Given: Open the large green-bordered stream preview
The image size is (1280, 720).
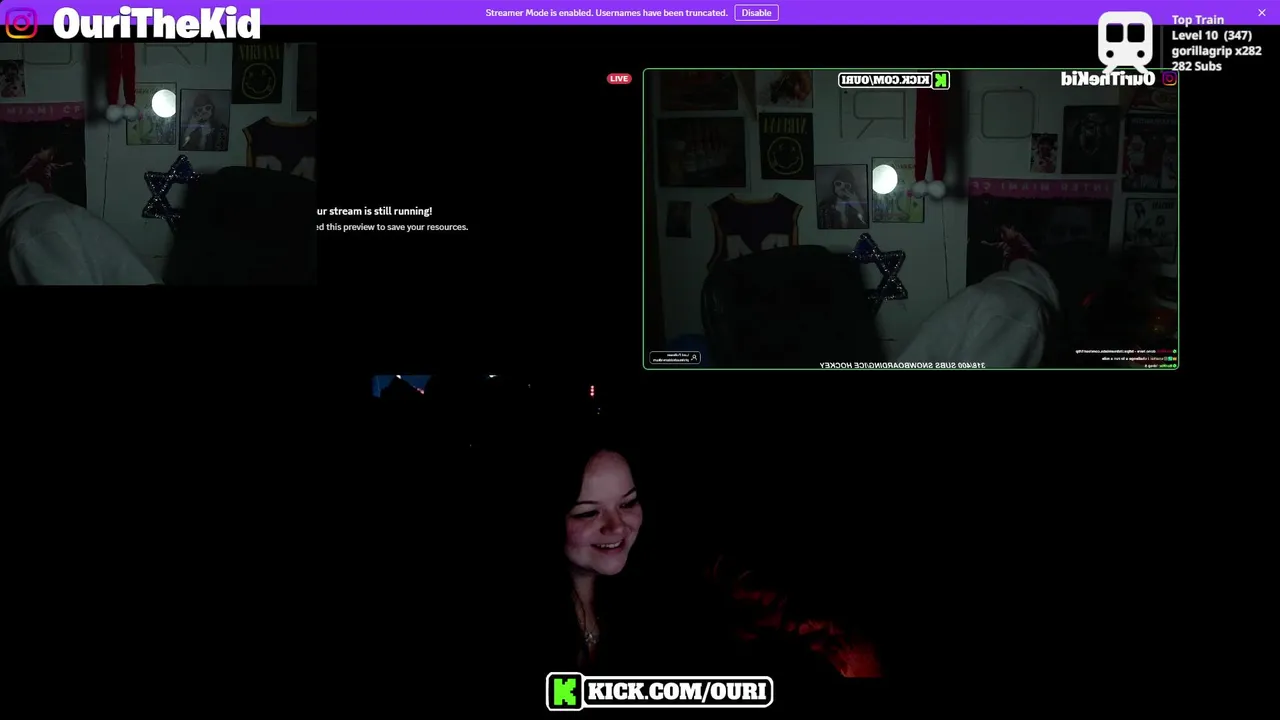Looking at the screenshot, I should (911, 219).
